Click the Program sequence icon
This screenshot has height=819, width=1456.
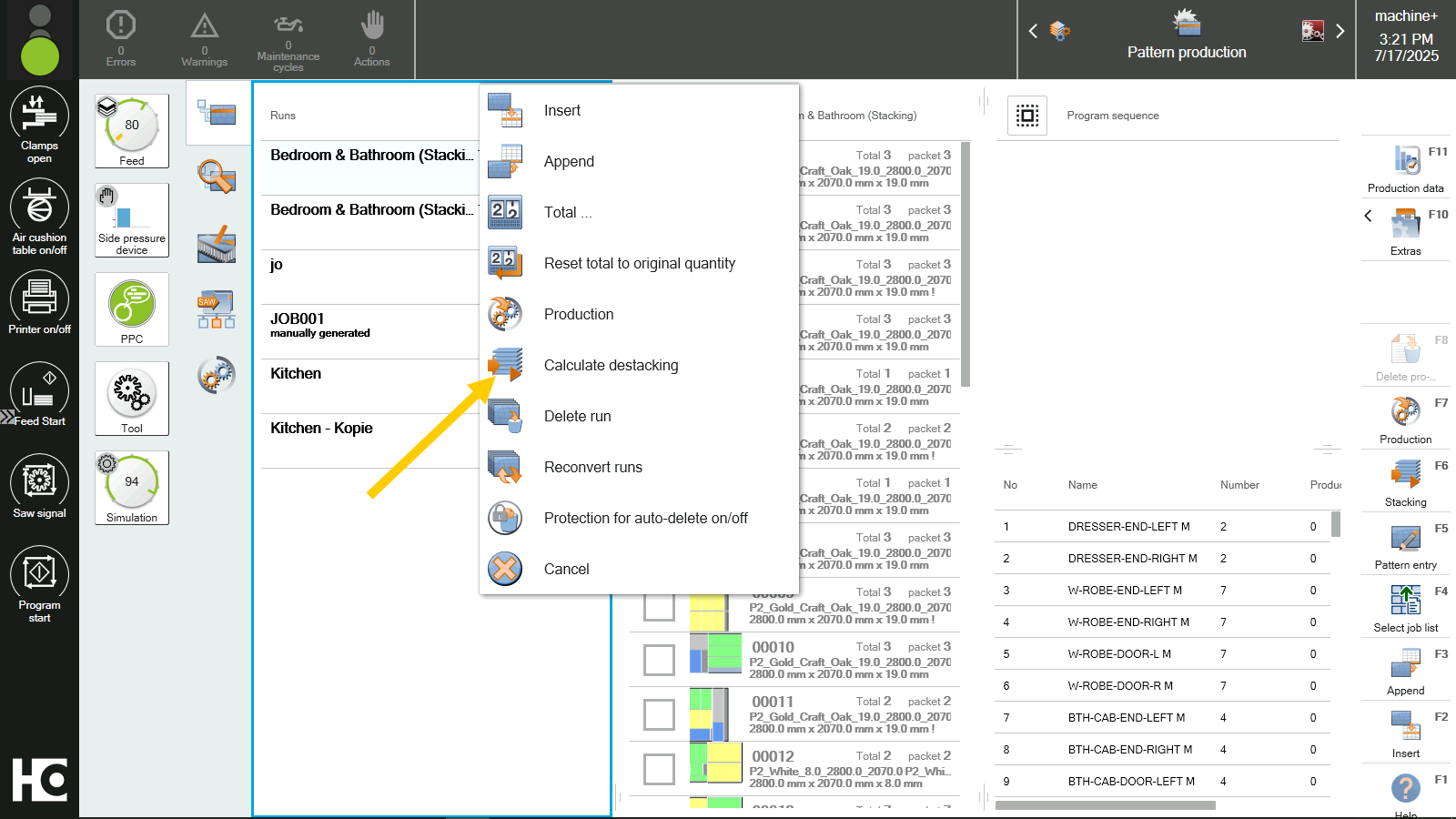(1027, 116)
